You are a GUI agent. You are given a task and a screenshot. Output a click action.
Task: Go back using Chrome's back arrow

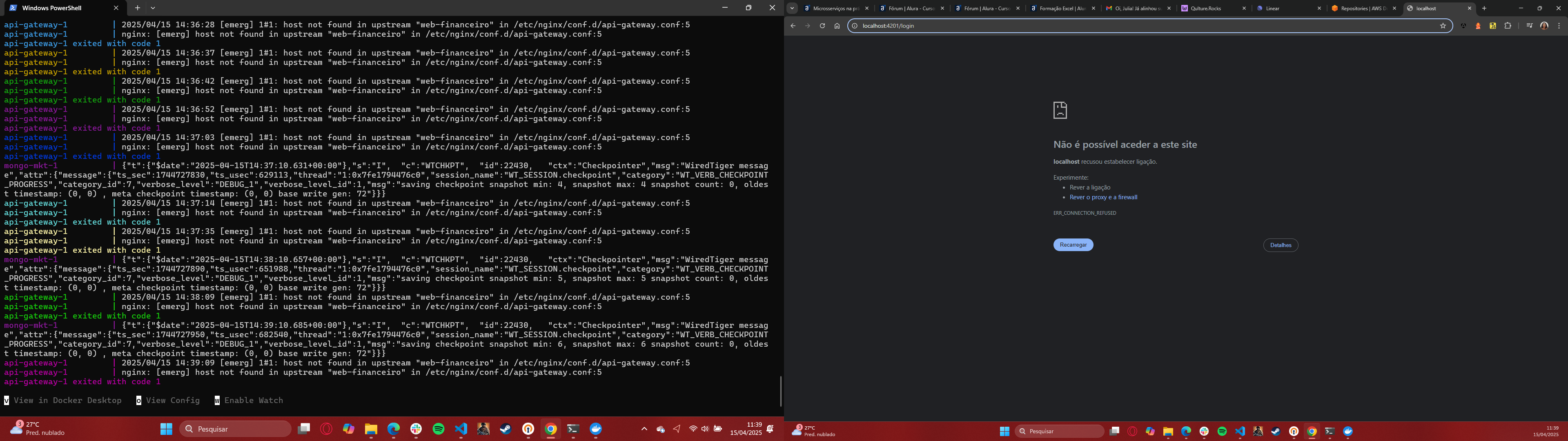pyautogui.click(x=793, y=26)
